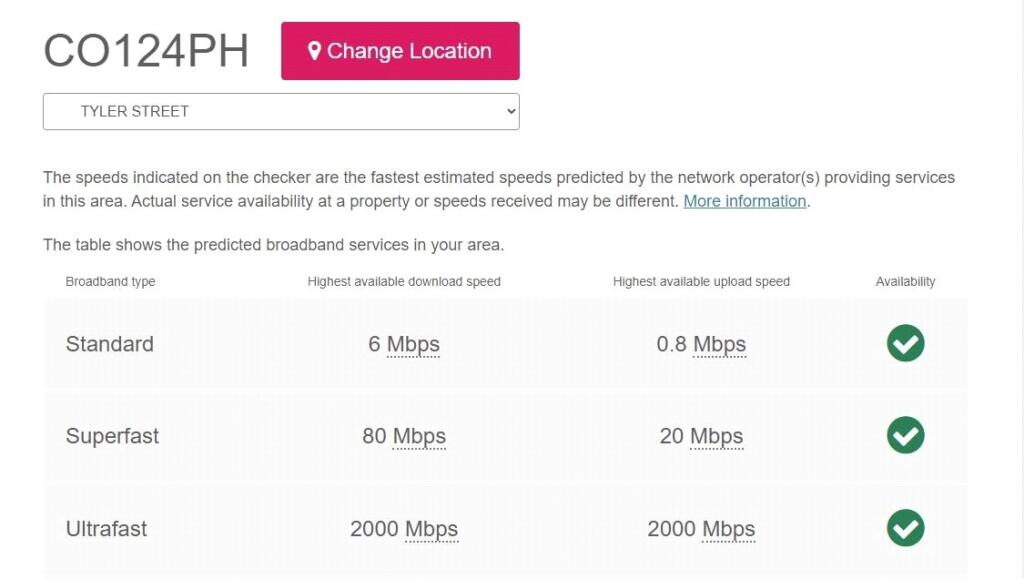Screen dimensions: 1024x579
Task: Click the Mbps abbreviation beside 80 download speed
Action: (418, 436)
